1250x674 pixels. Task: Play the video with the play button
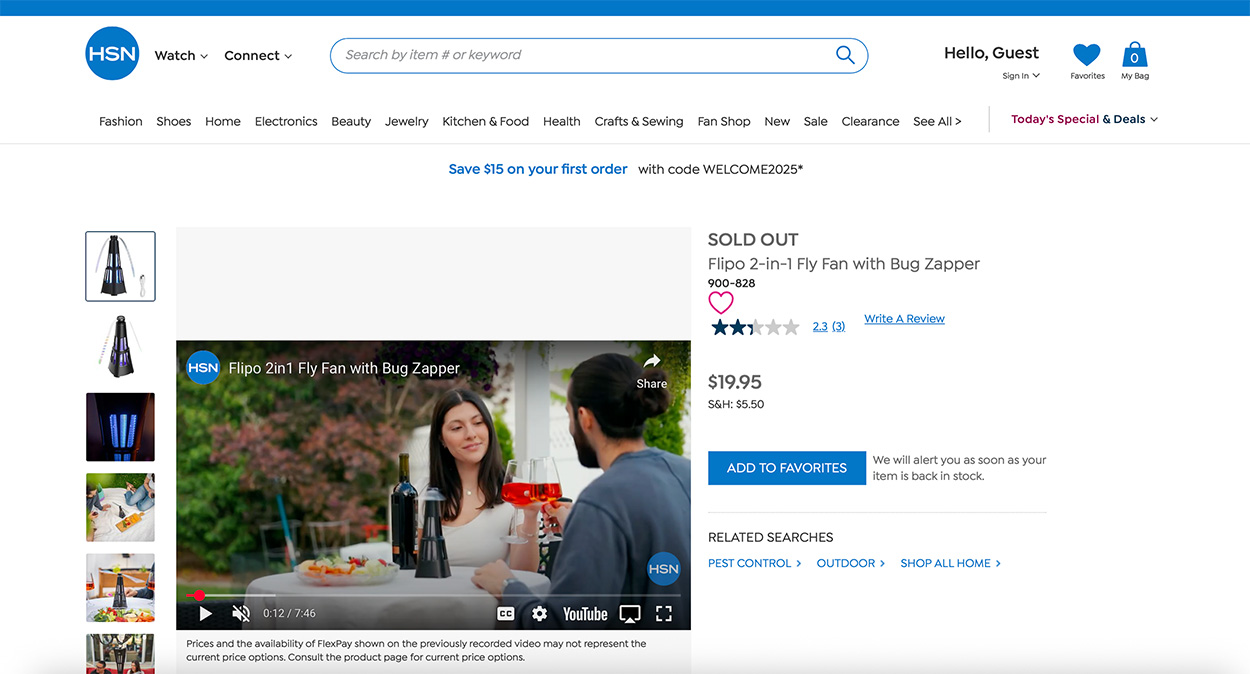(x=205, y=614)
